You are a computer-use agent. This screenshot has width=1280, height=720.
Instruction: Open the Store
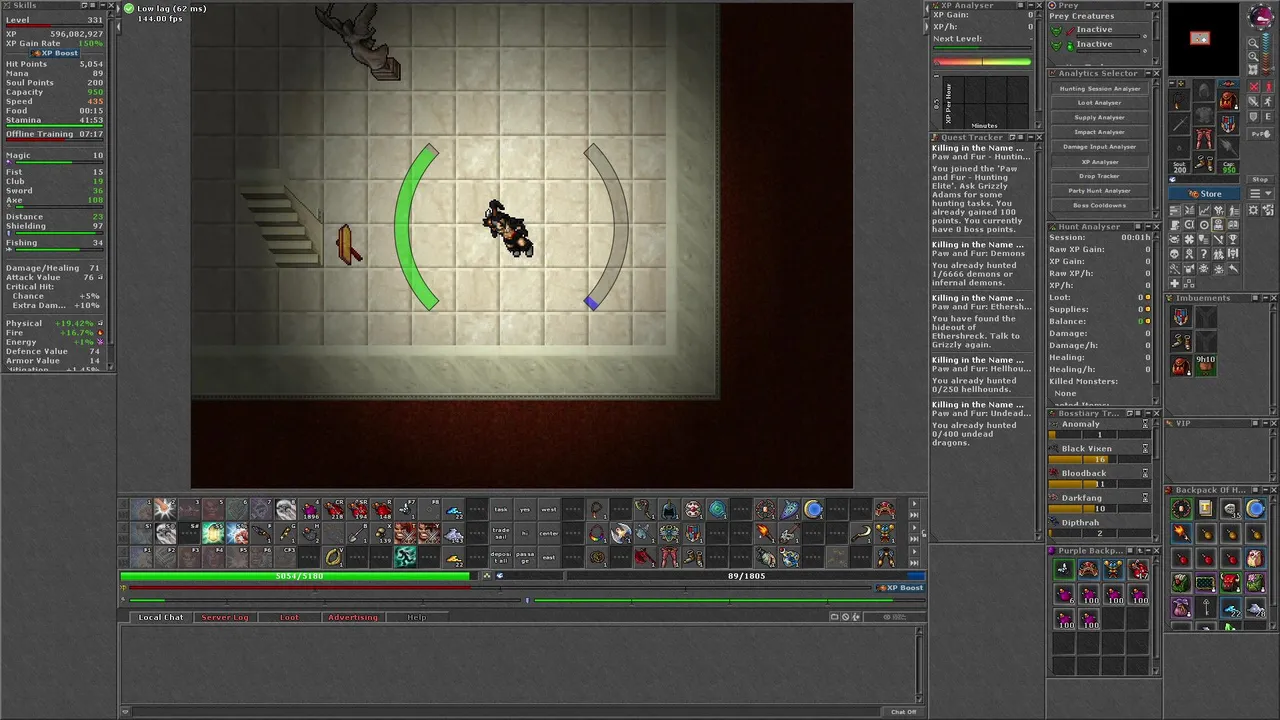click(1204, 194)
